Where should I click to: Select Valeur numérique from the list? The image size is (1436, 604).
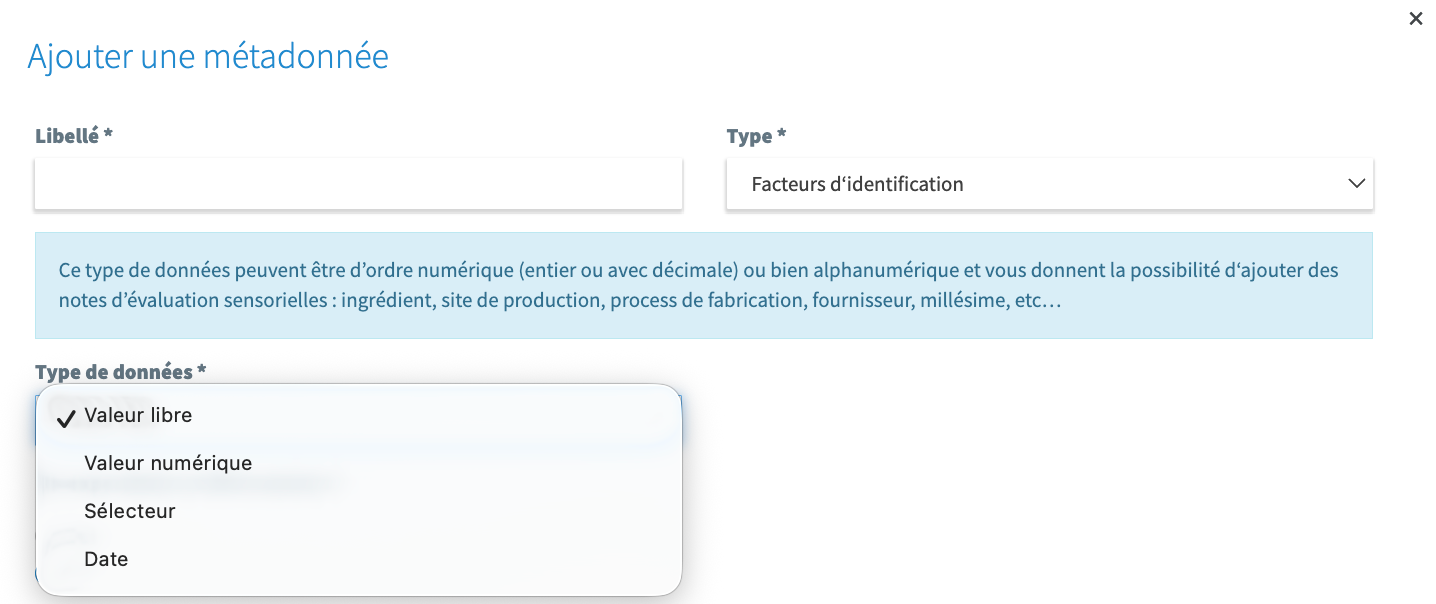tap(168, 463)
